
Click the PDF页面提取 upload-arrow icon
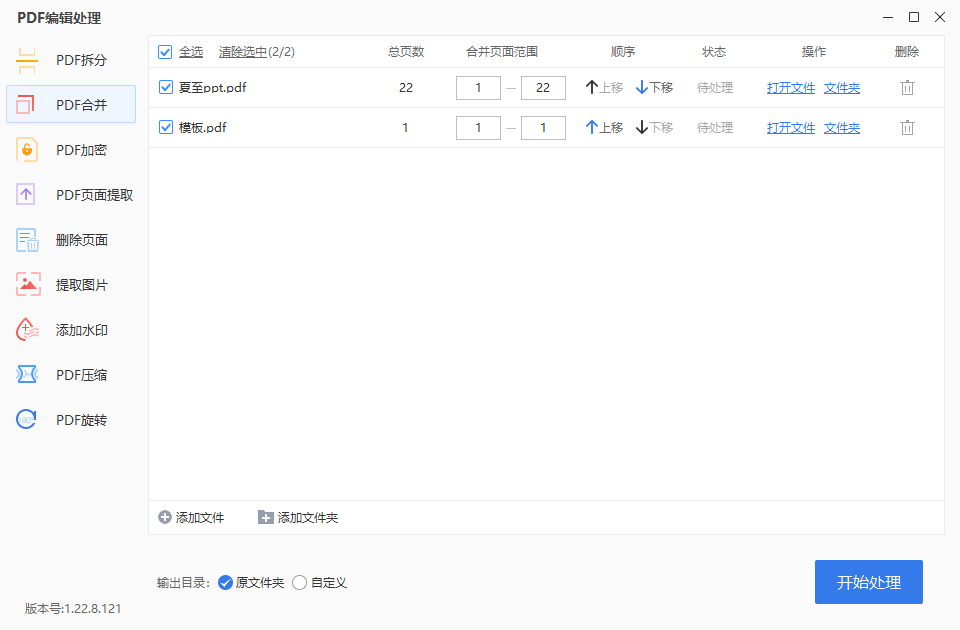tap(26, 195)
